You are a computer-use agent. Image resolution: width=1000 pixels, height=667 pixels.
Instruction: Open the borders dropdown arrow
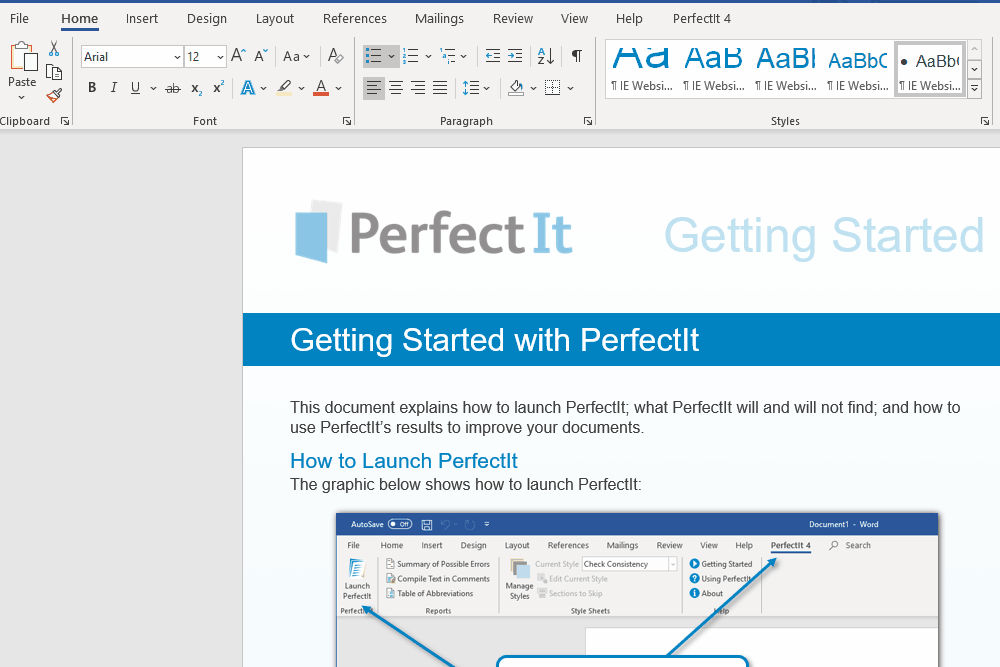[x=570, y=89]
